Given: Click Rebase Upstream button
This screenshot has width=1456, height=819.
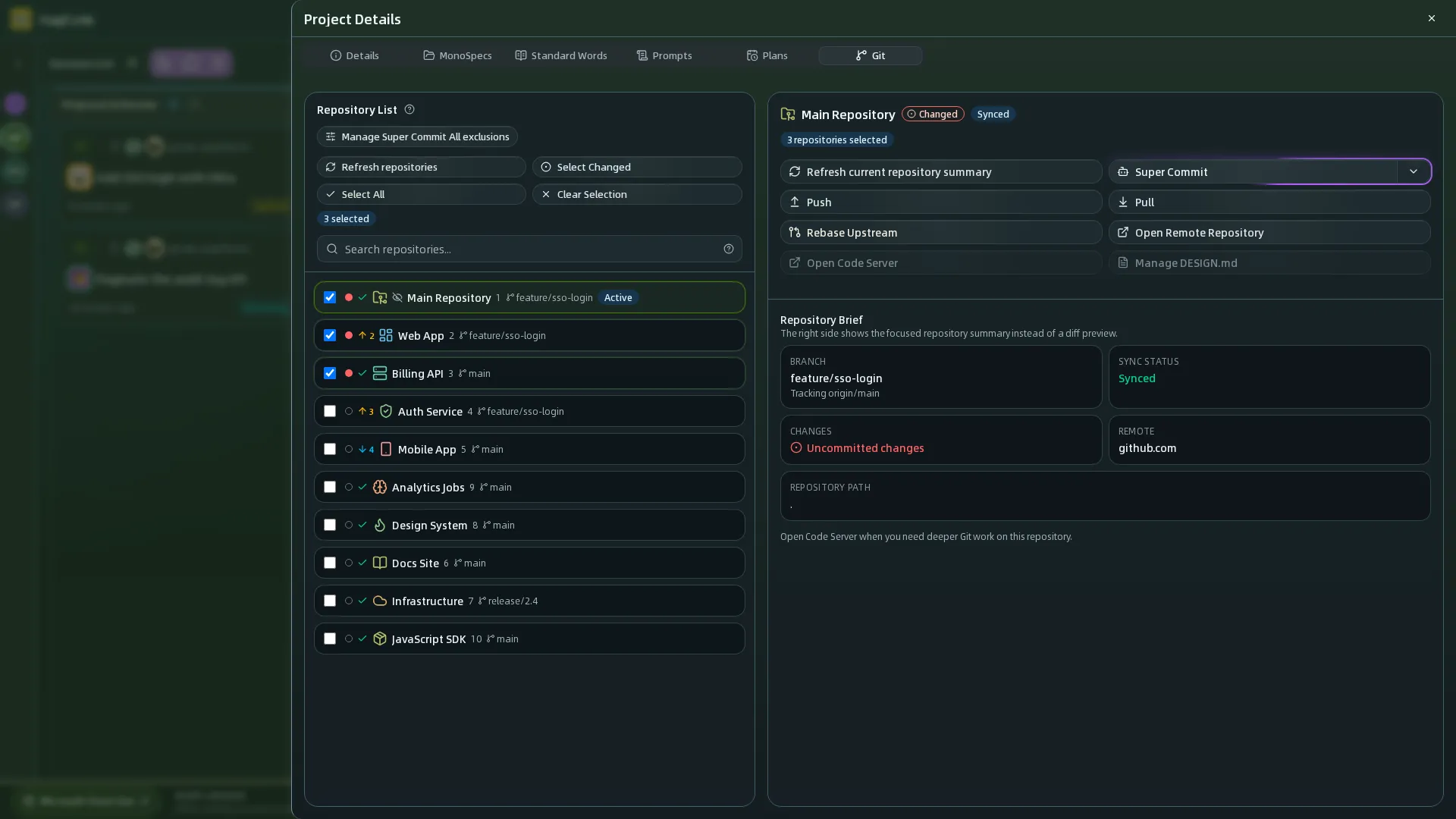Looking at the screenshot, I should click(x=941, y=232).
